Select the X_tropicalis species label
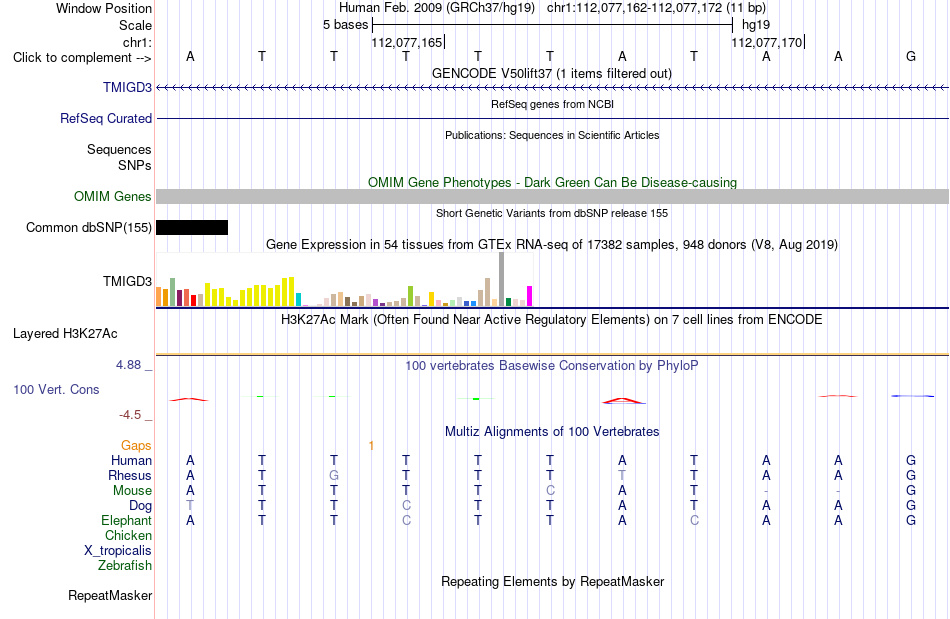Image resolution: width=950 pixels, height=619 pixels. coord(118,551)
